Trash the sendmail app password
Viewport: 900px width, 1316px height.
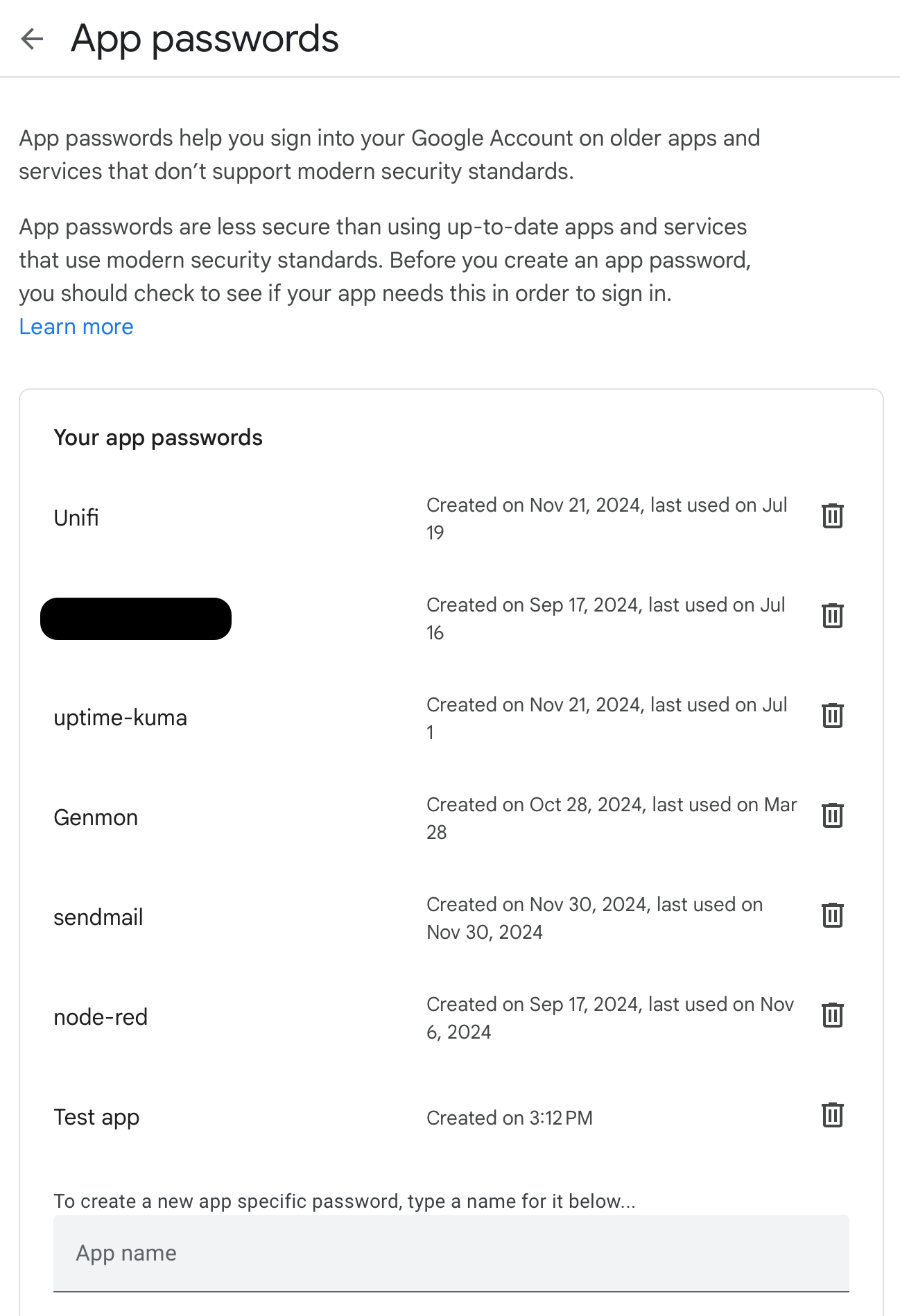832,915
